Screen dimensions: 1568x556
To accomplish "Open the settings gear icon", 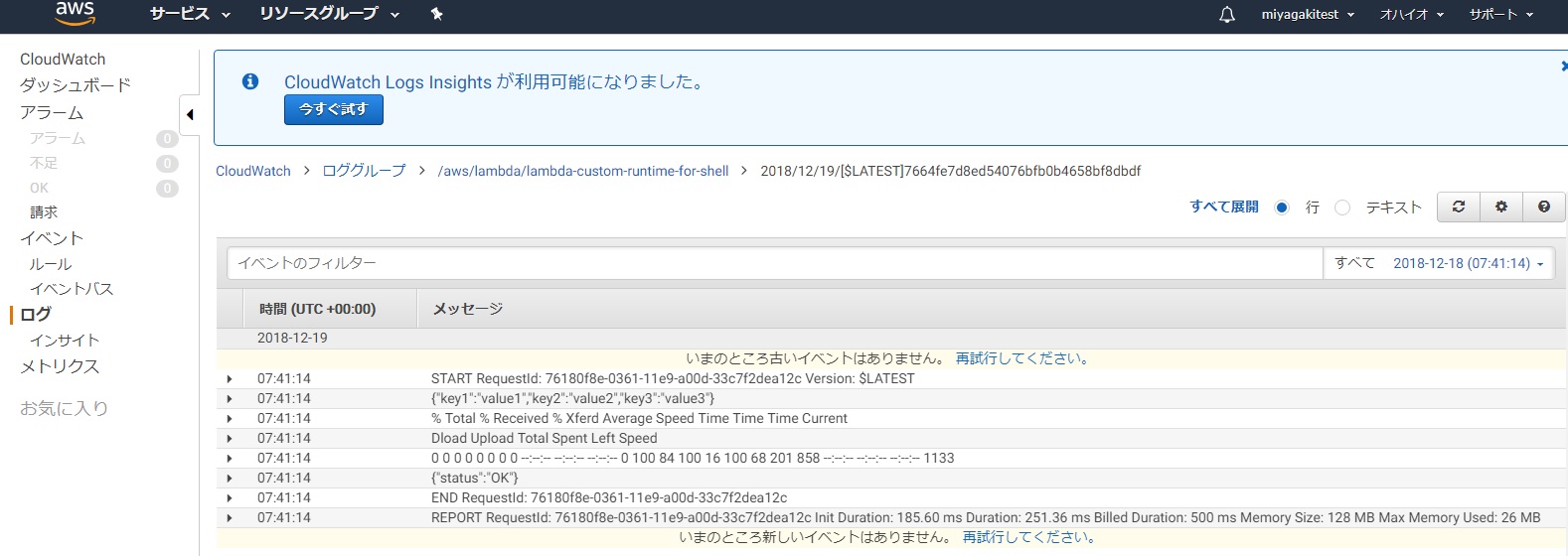I will click(1501, 207).
